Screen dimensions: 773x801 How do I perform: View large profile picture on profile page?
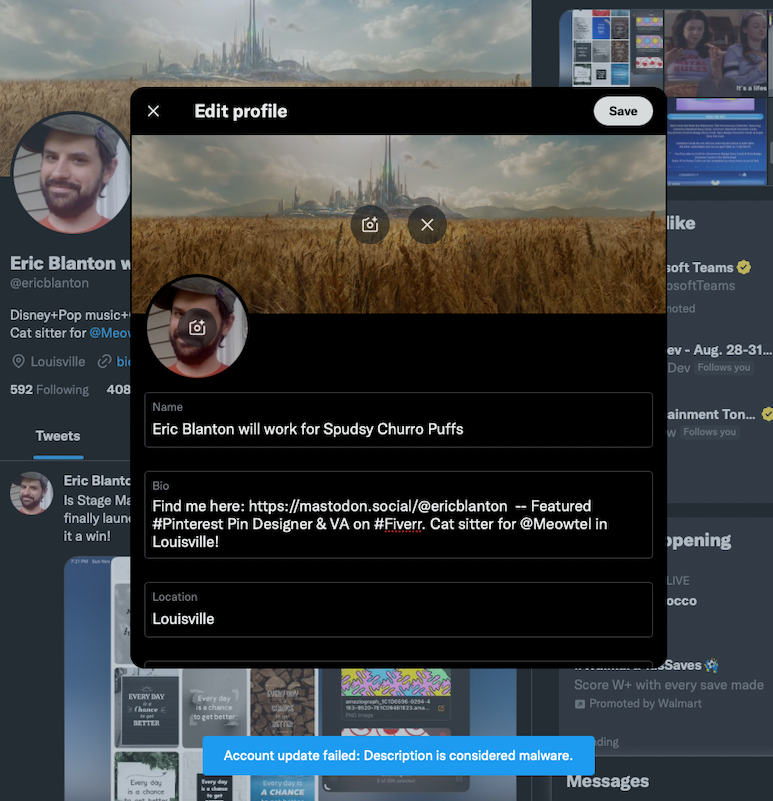tap(71, 173)
